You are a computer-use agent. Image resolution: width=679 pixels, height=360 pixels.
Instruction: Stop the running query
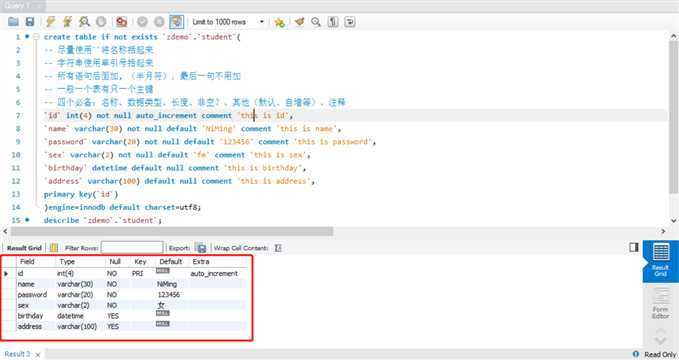(101, 22)
